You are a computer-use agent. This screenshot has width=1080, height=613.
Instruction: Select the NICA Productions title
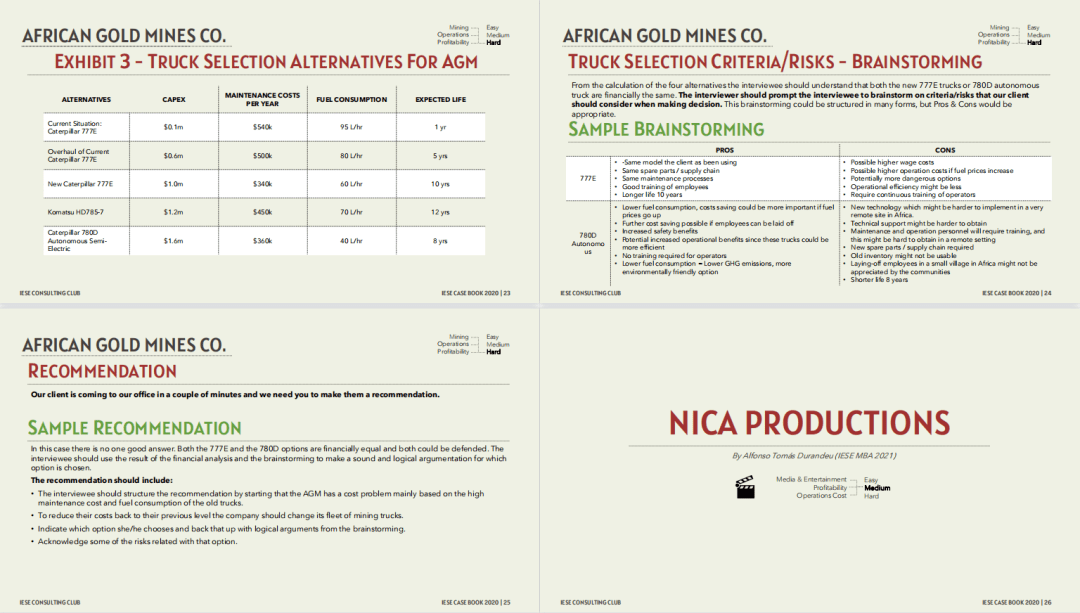point(810,422)
